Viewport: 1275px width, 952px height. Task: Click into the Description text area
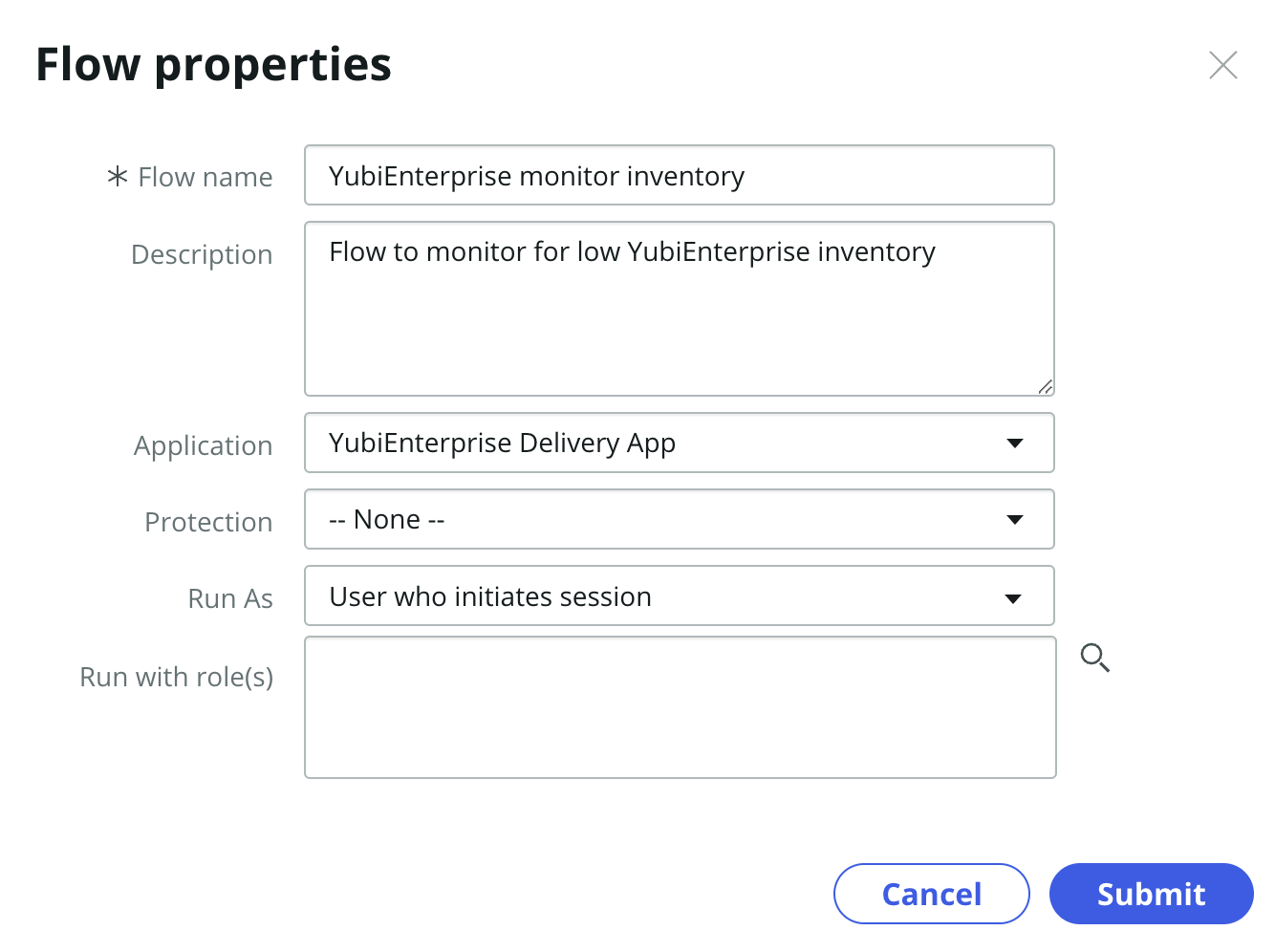pos(680,309)
